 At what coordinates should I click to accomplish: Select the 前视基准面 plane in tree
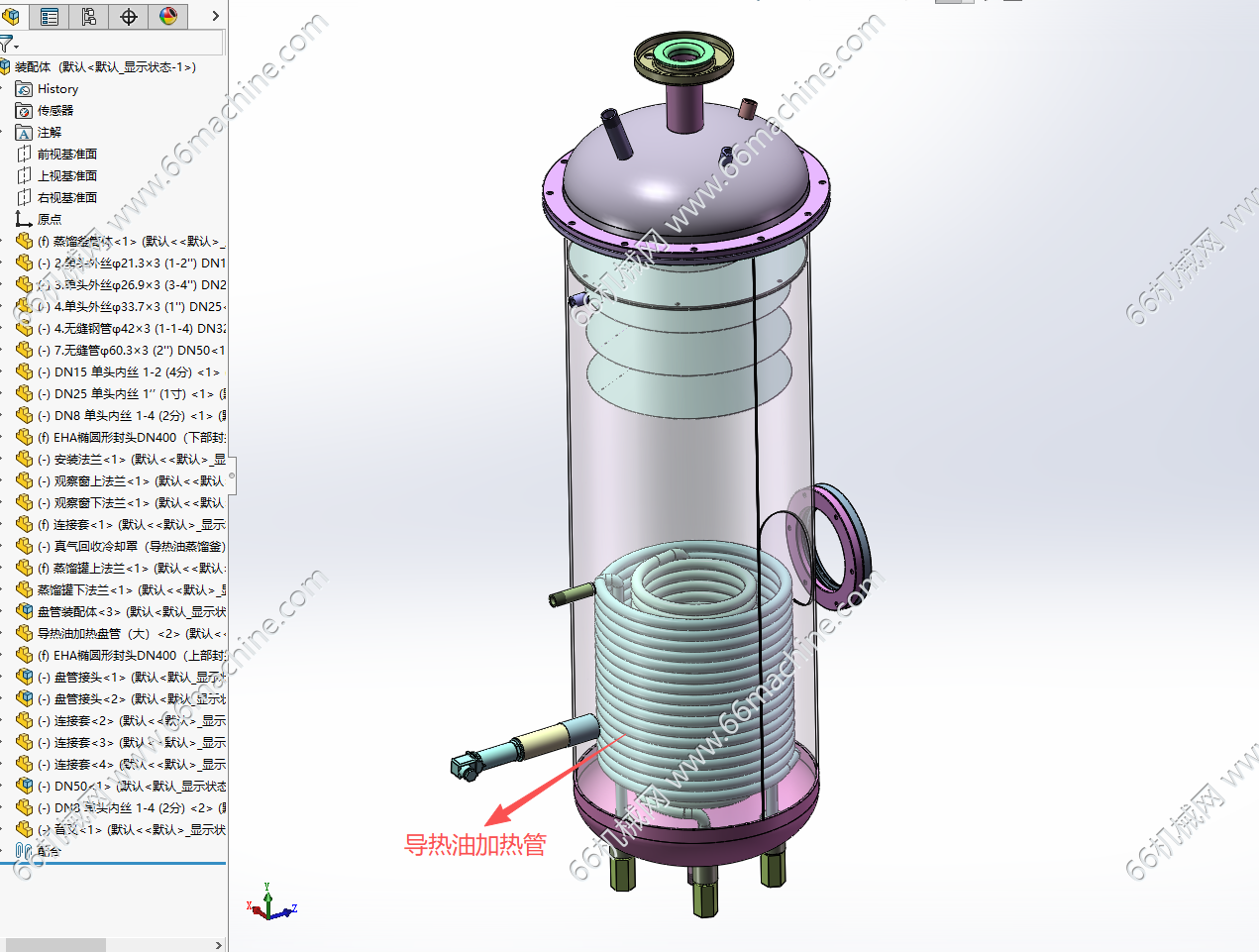click(66, 155)
